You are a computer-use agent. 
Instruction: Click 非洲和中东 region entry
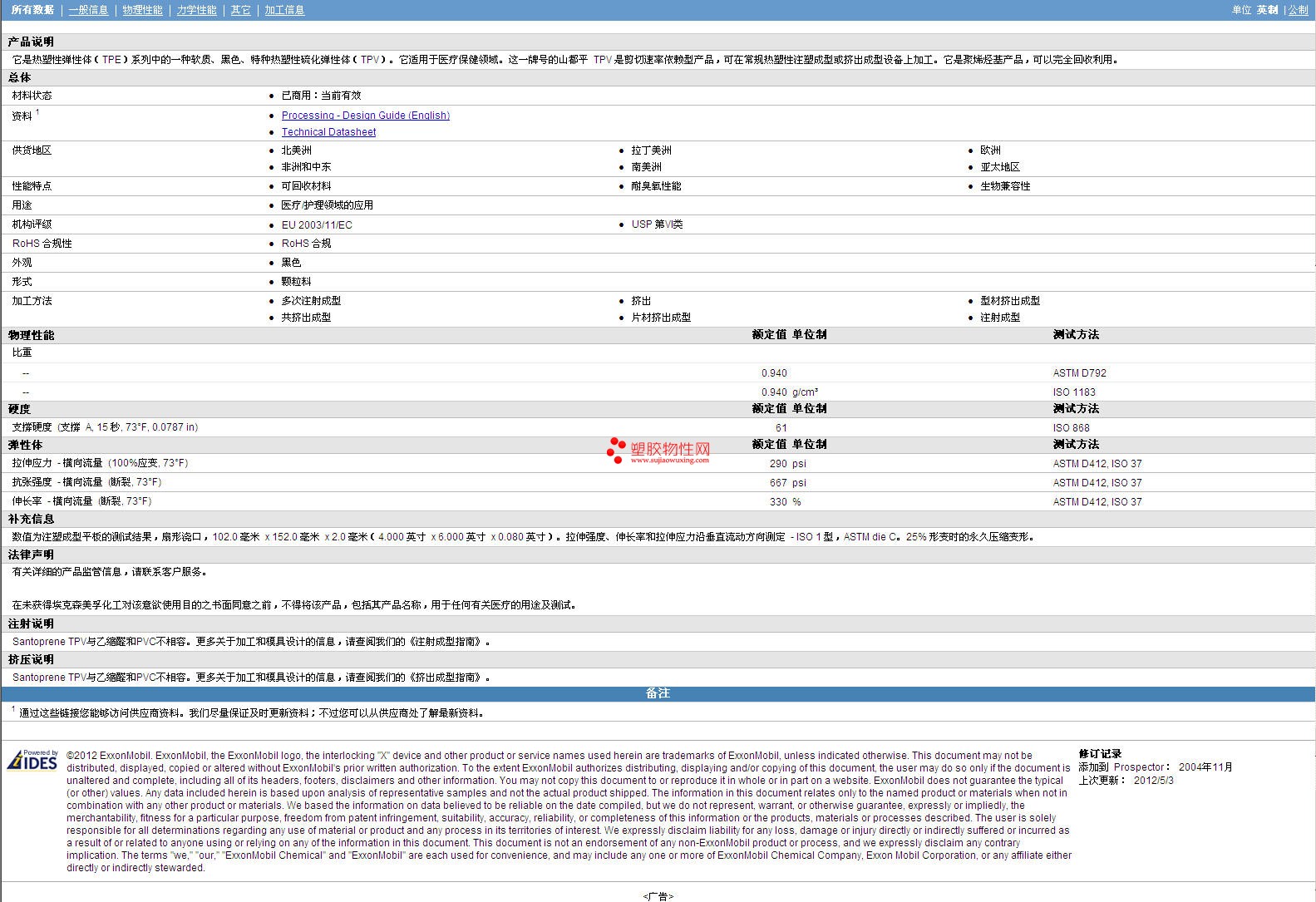click(x=306, y=167)
